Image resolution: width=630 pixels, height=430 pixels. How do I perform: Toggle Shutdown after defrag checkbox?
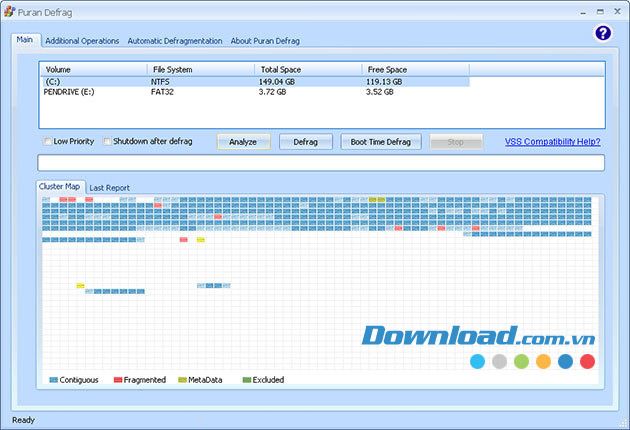point(107,141)
